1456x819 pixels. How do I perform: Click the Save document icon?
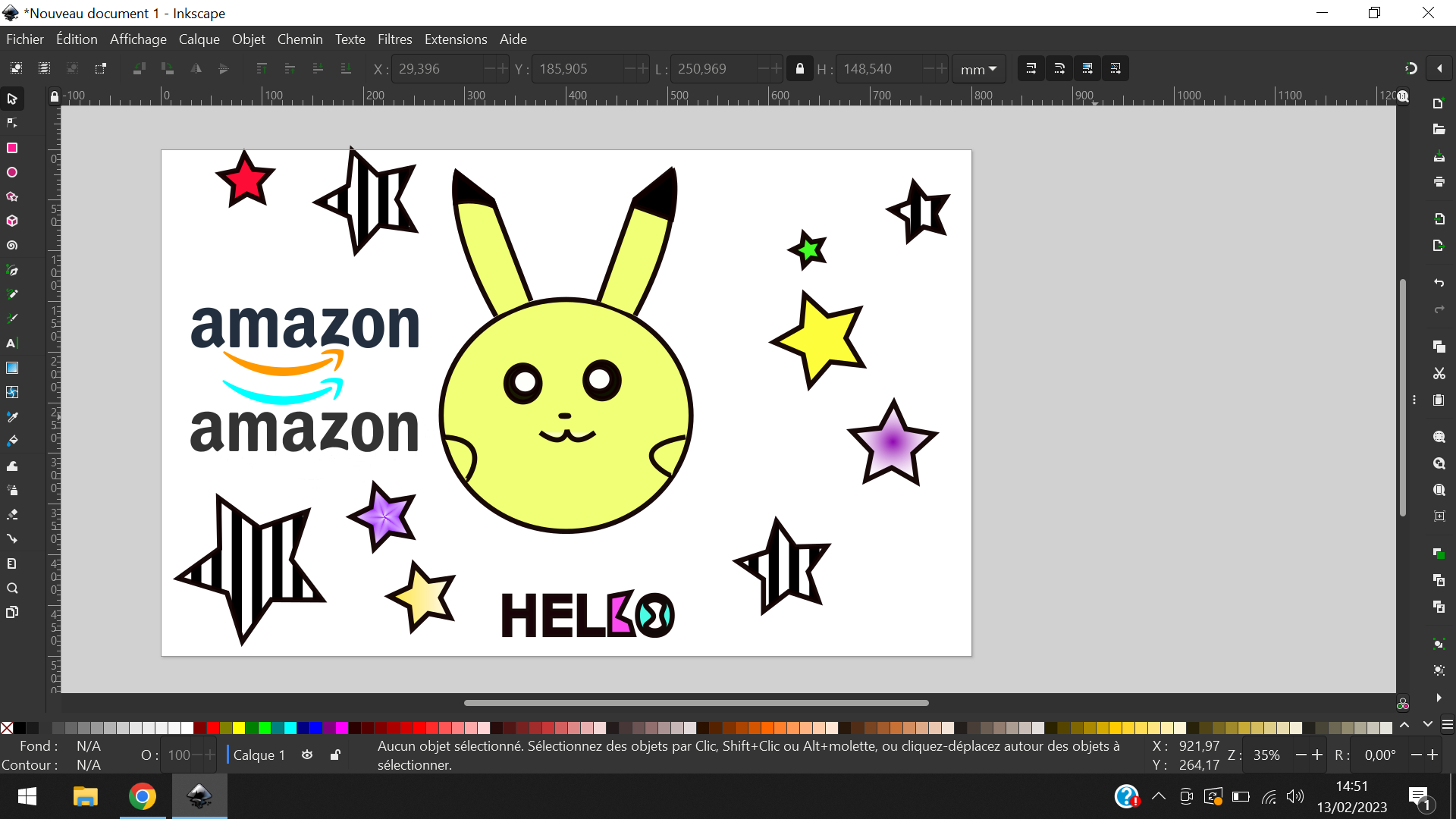pos(1439,156)
